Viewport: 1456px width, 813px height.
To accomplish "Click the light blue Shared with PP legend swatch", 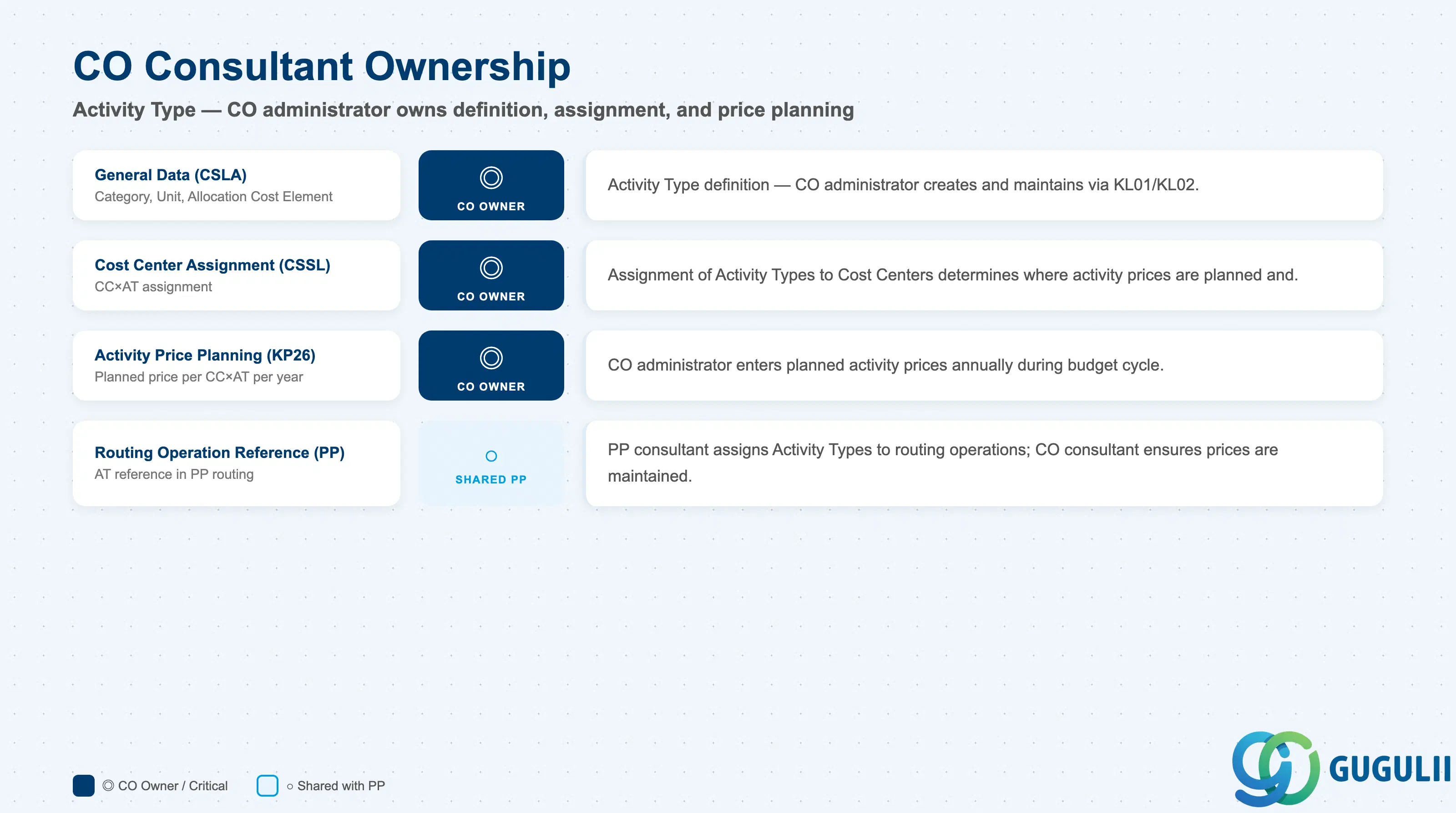I will (268, 785).
